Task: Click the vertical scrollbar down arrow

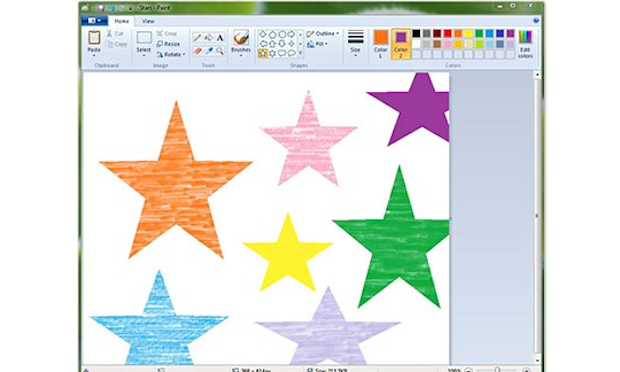Action: 537,360
